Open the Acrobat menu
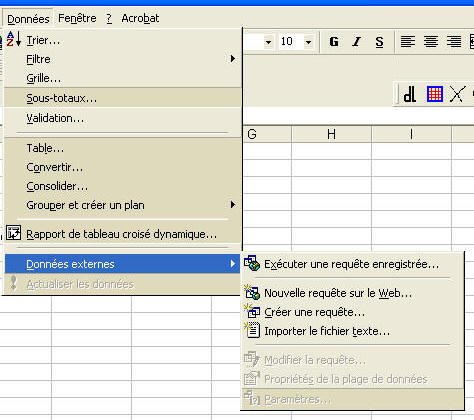Image resolution: width=474 pixels, height=420 pixels. [x=140, y=18]
